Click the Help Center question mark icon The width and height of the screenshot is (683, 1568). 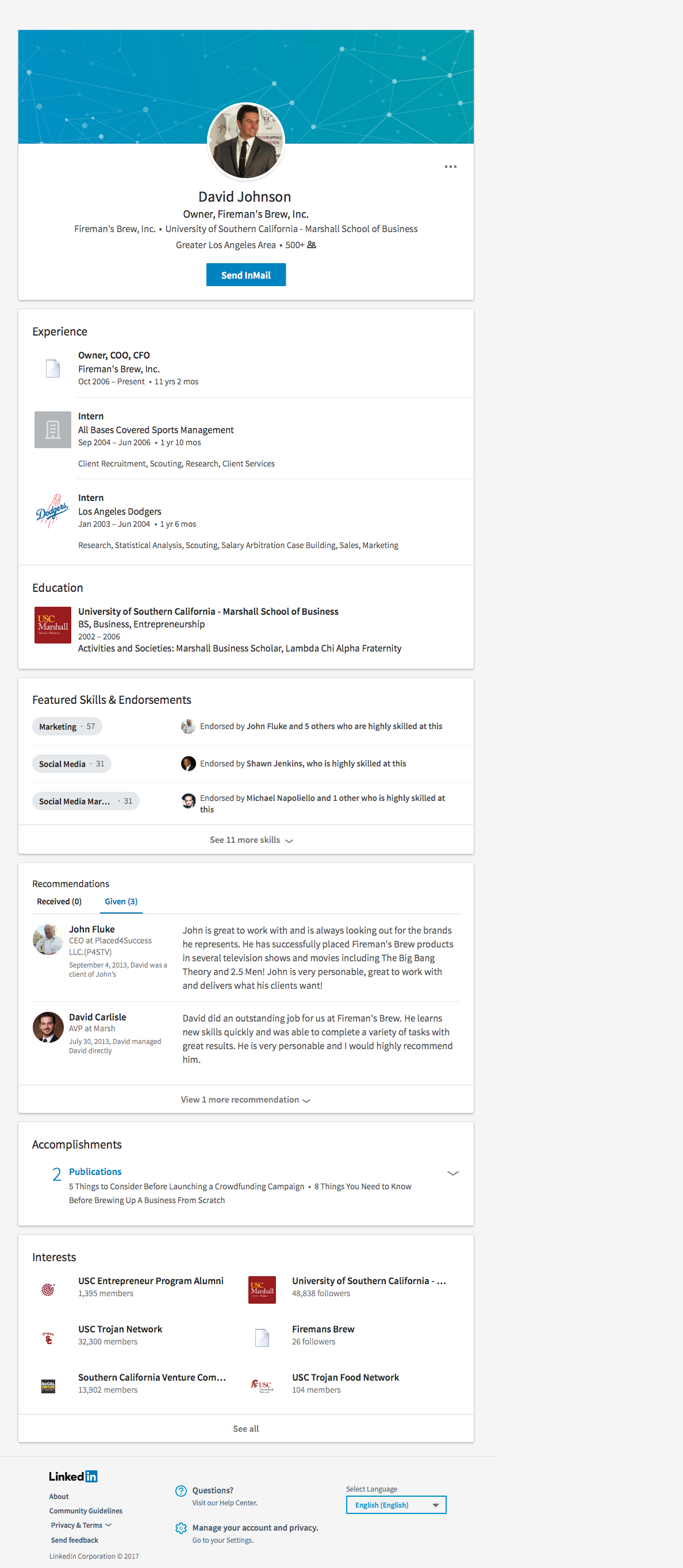point(181,1490)
